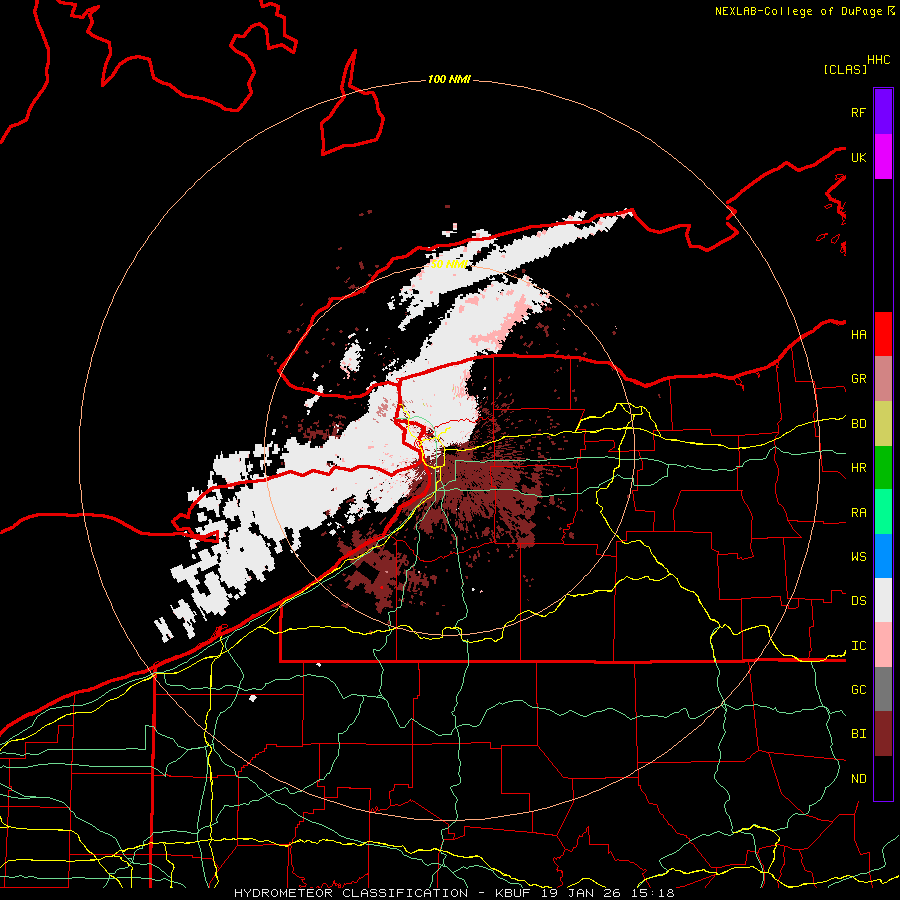The height and width of the screenshot is (900, 900).
Task: Click the BI brown legend swatch
Action: (x=883, y=734)
